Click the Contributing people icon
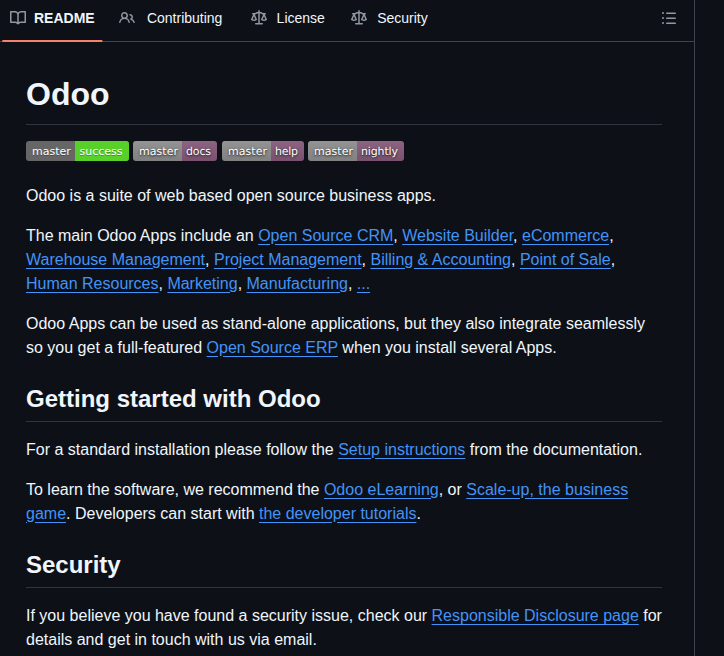 point(127,18)
